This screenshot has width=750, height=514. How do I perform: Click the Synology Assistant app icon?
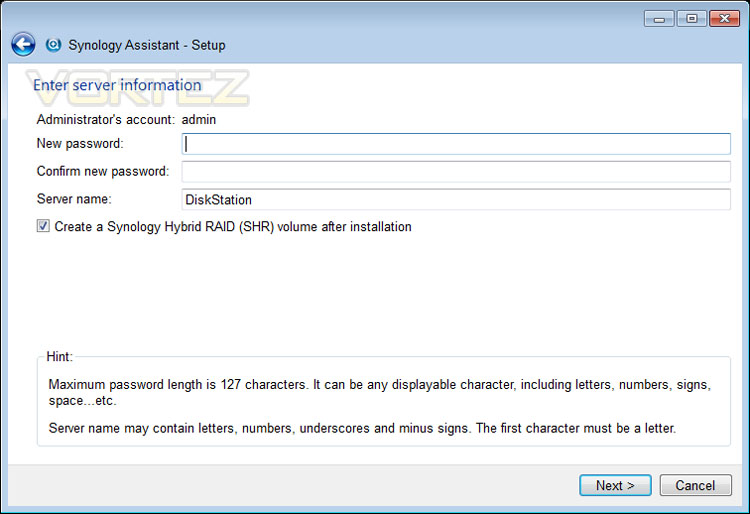(x=53, y=45)
